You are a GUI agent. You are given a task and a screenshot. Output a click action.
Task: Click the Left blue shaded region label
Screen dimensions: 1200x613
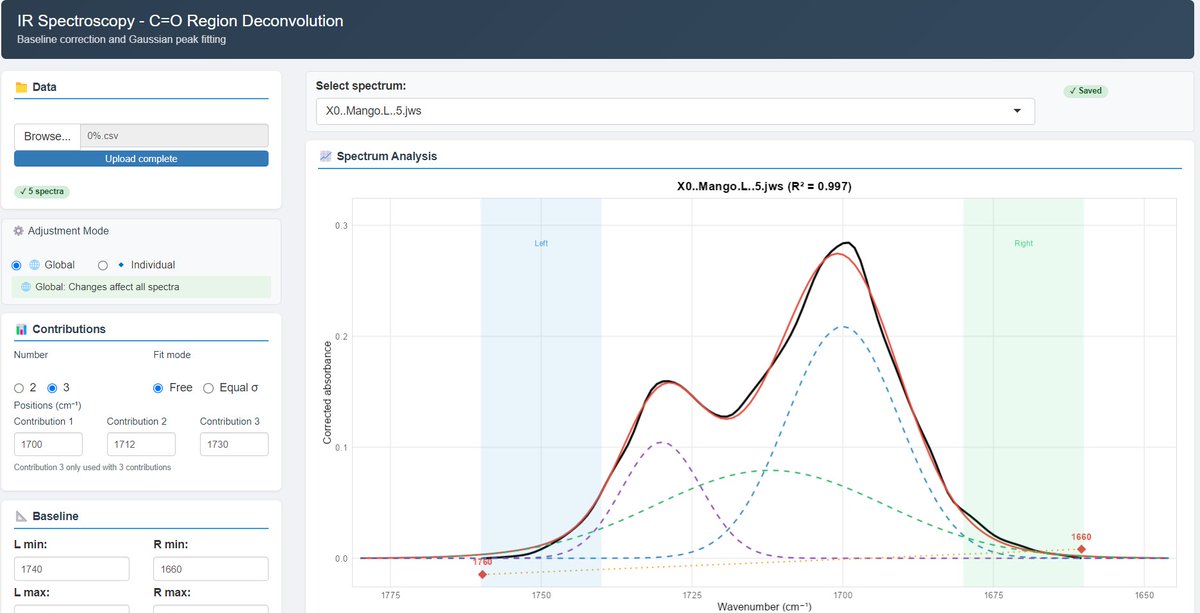[541, 243]
